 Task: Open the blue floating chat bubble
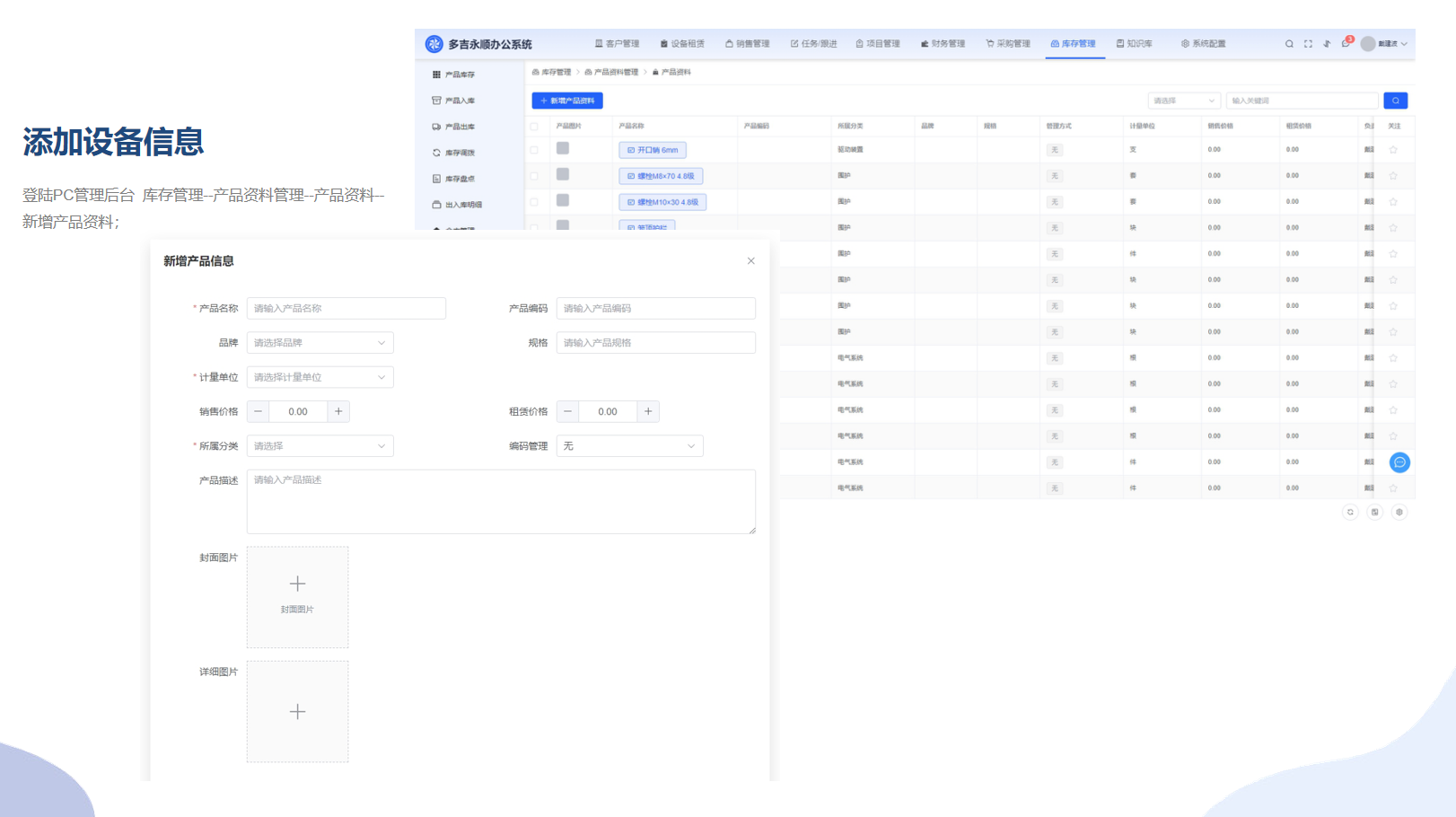1399,462
